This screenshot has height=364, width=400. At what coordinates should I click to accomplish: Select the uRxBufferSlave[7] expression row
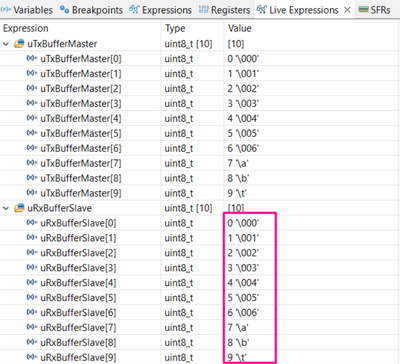point(78,328)
